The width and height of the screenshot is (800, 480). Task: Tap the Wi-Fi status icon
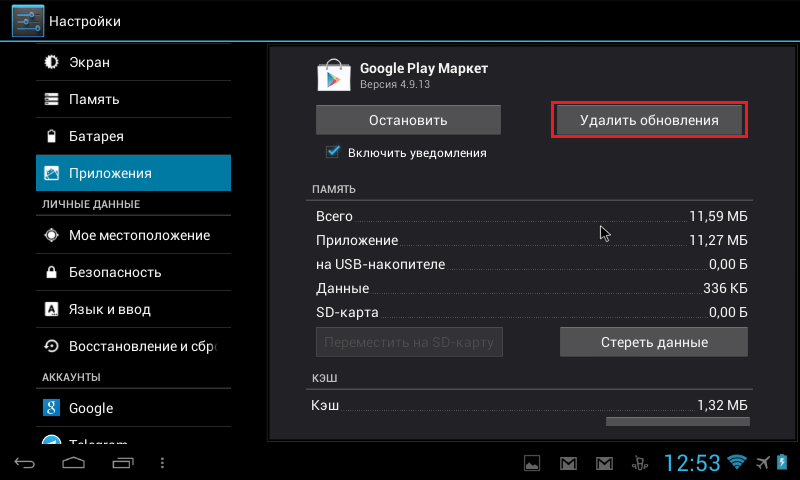[x=736, y=462]
